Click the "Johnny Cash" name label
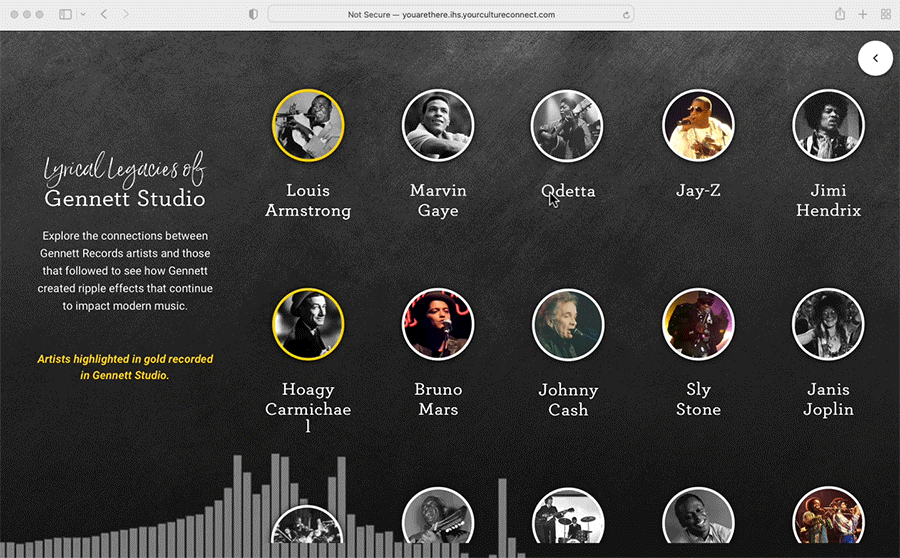The width and height of the screenshot is (900, 558). [568, 400]
